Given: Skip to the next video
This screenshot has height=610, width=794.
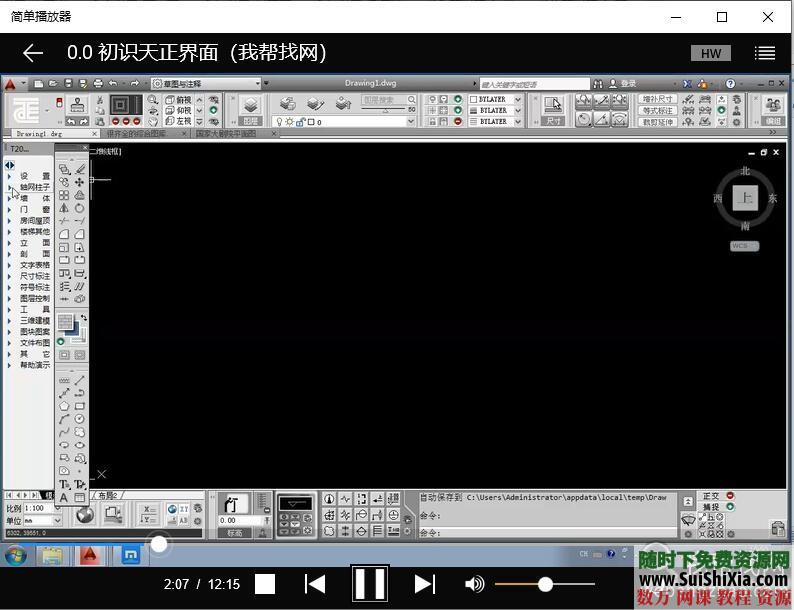Looking at the screenshot, I should coord(424,584).
